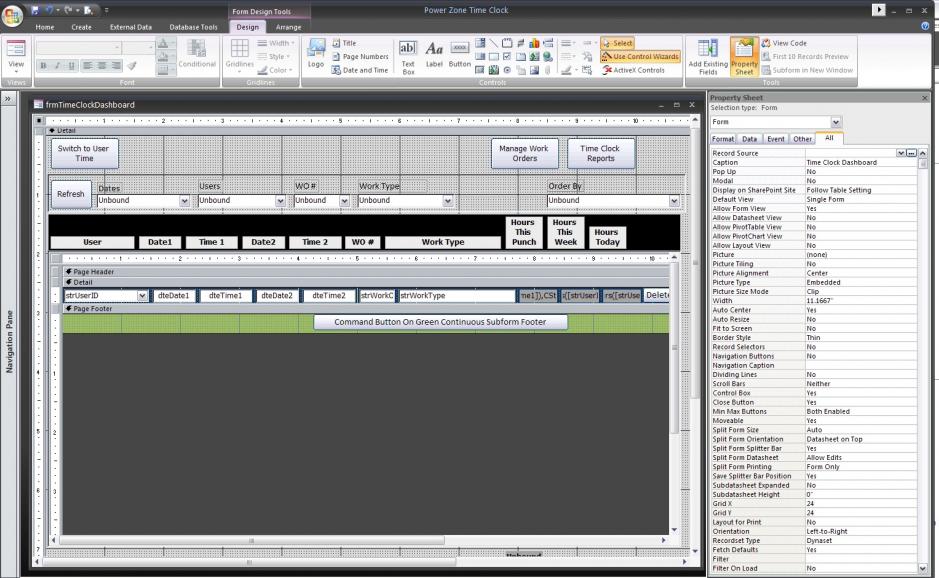
Task: Click Command Button On Green Continuous Subform Footer
Action: [x=440, y=322]
